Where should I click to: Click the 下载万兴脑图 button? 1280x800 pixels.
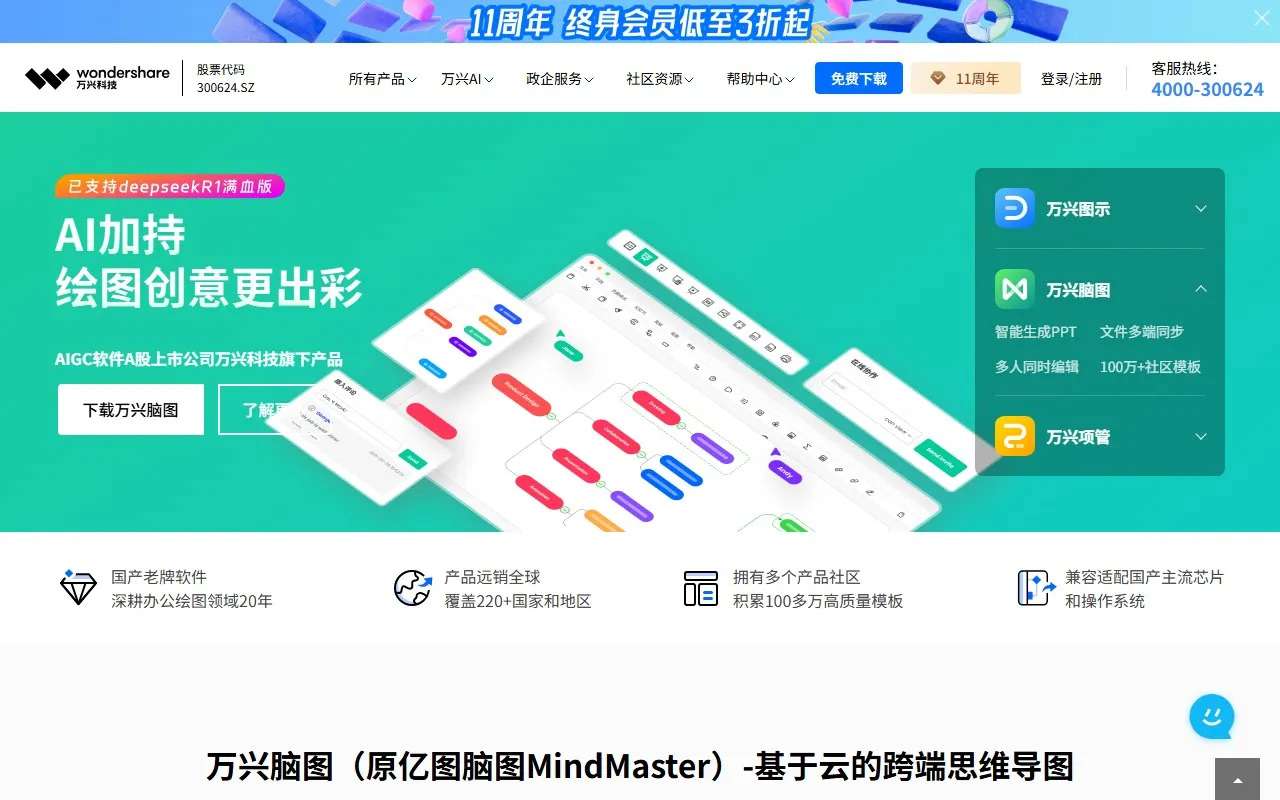(130, 409)
